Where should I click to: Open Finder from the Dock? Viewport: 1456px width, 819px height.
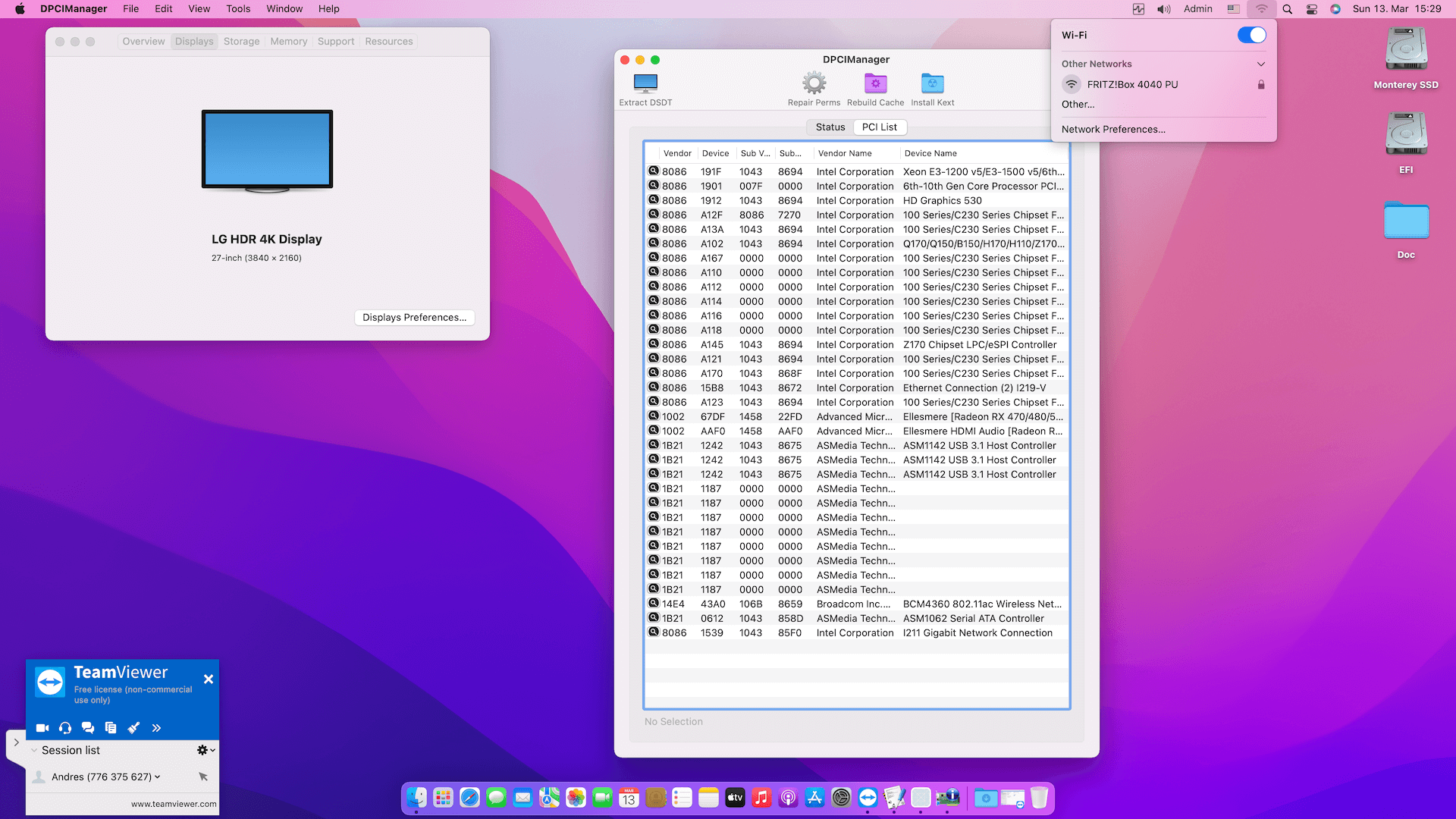[x=416, y=798]
